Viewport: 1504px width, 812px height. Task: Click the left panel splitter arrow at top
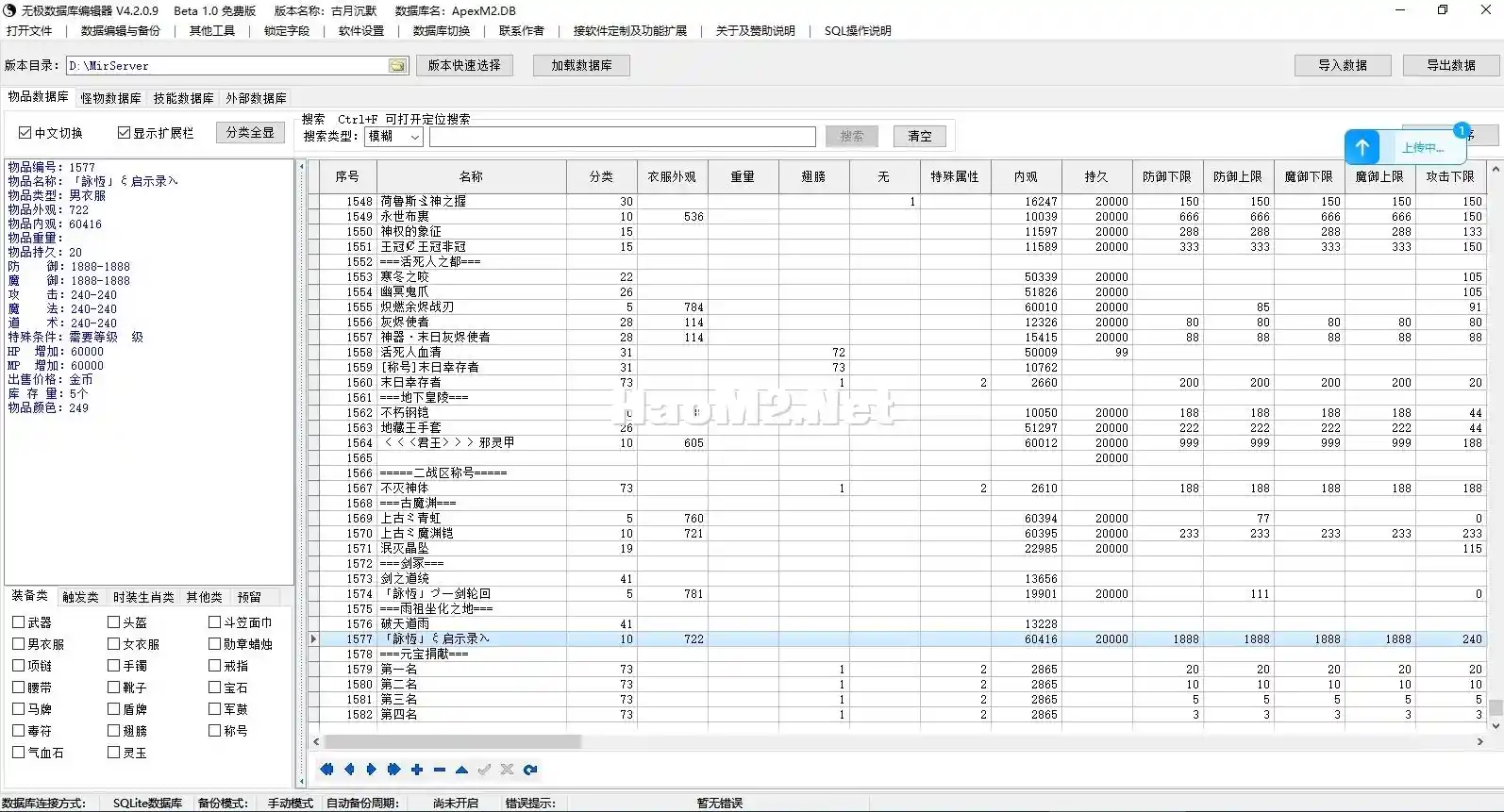(x=302, y=167)
